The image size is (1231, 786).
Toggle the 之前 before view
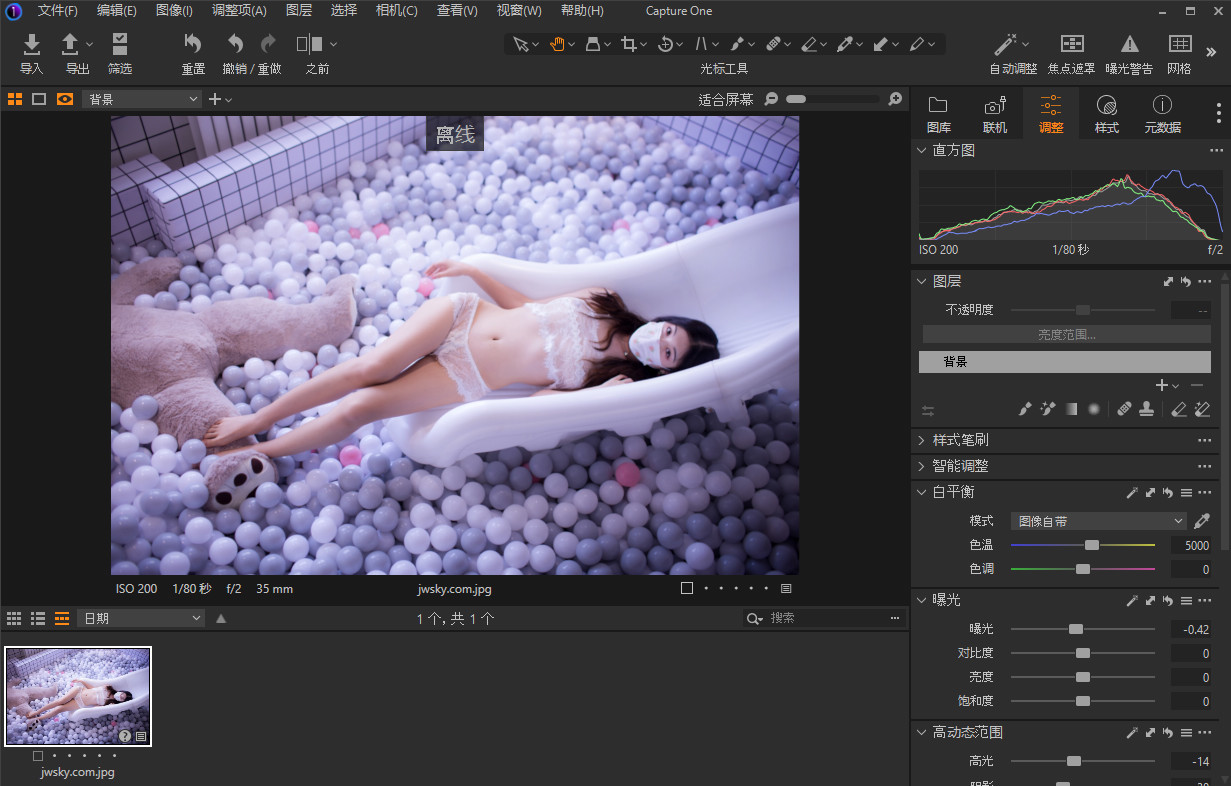pyautogui.click(x=310, y=44)
